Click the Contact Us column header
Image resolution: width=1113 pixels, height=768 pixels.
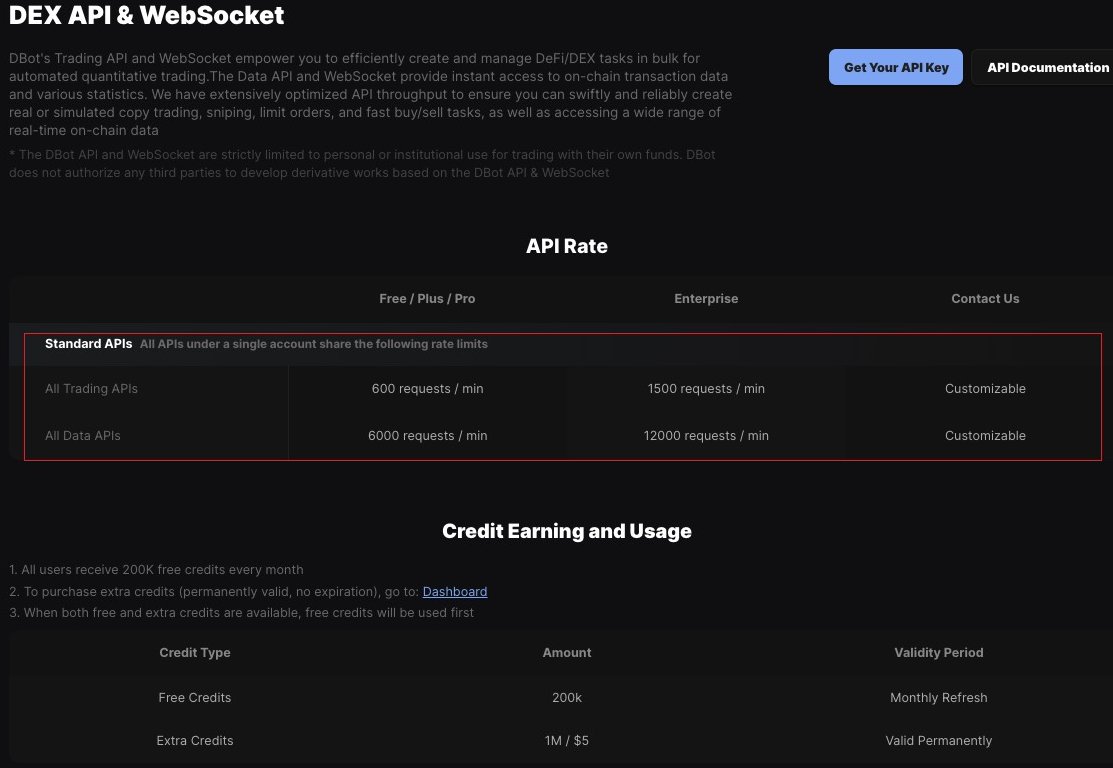(985, 298)
